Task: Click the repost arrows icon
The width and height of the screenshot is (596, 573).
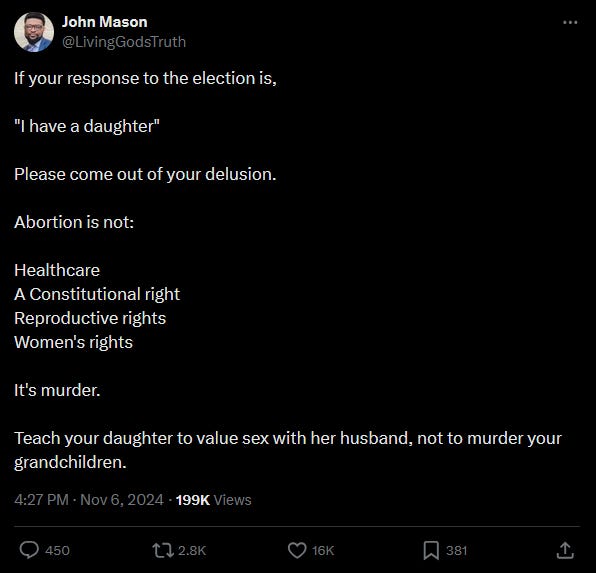Action: coord(163,550)
